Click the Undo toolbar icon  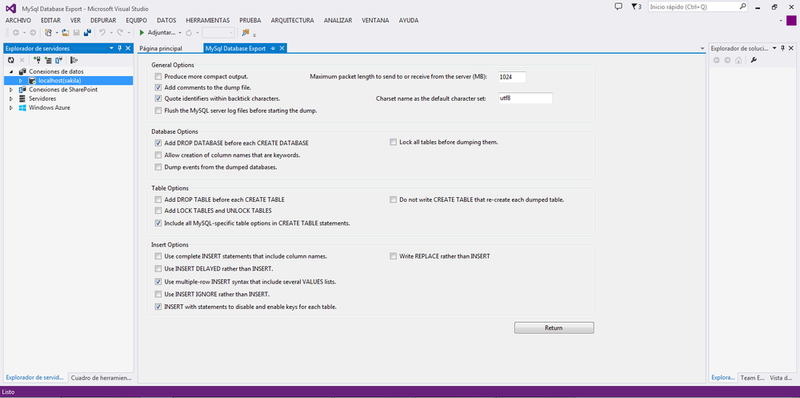103,33
